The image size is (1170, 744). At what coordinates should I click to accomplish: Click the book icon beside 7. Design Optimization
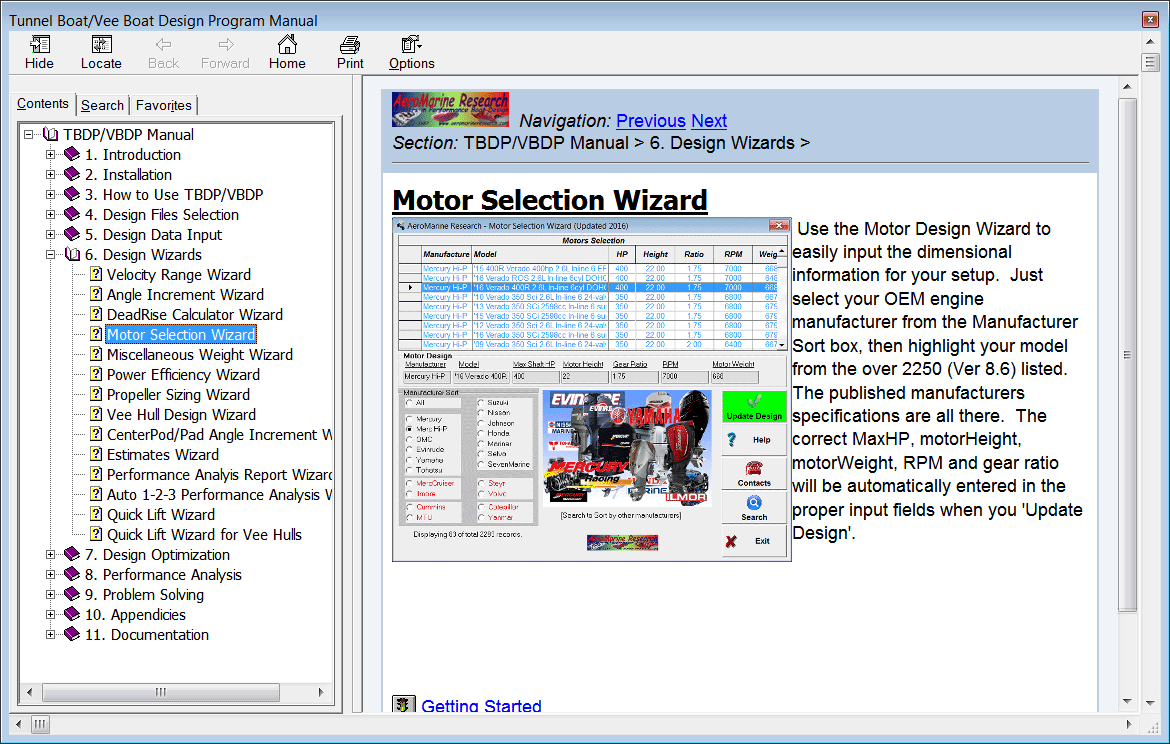(72, 554)
